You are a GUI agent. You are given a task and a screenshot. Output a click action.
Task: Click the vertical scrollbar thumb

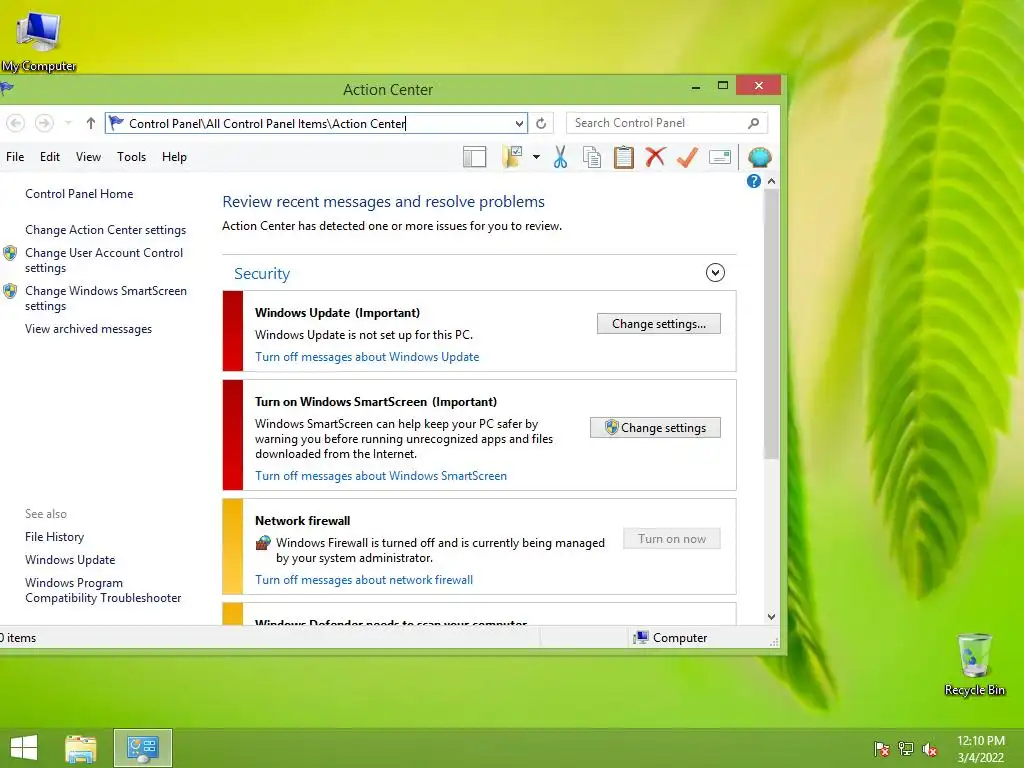coord(771,323)
